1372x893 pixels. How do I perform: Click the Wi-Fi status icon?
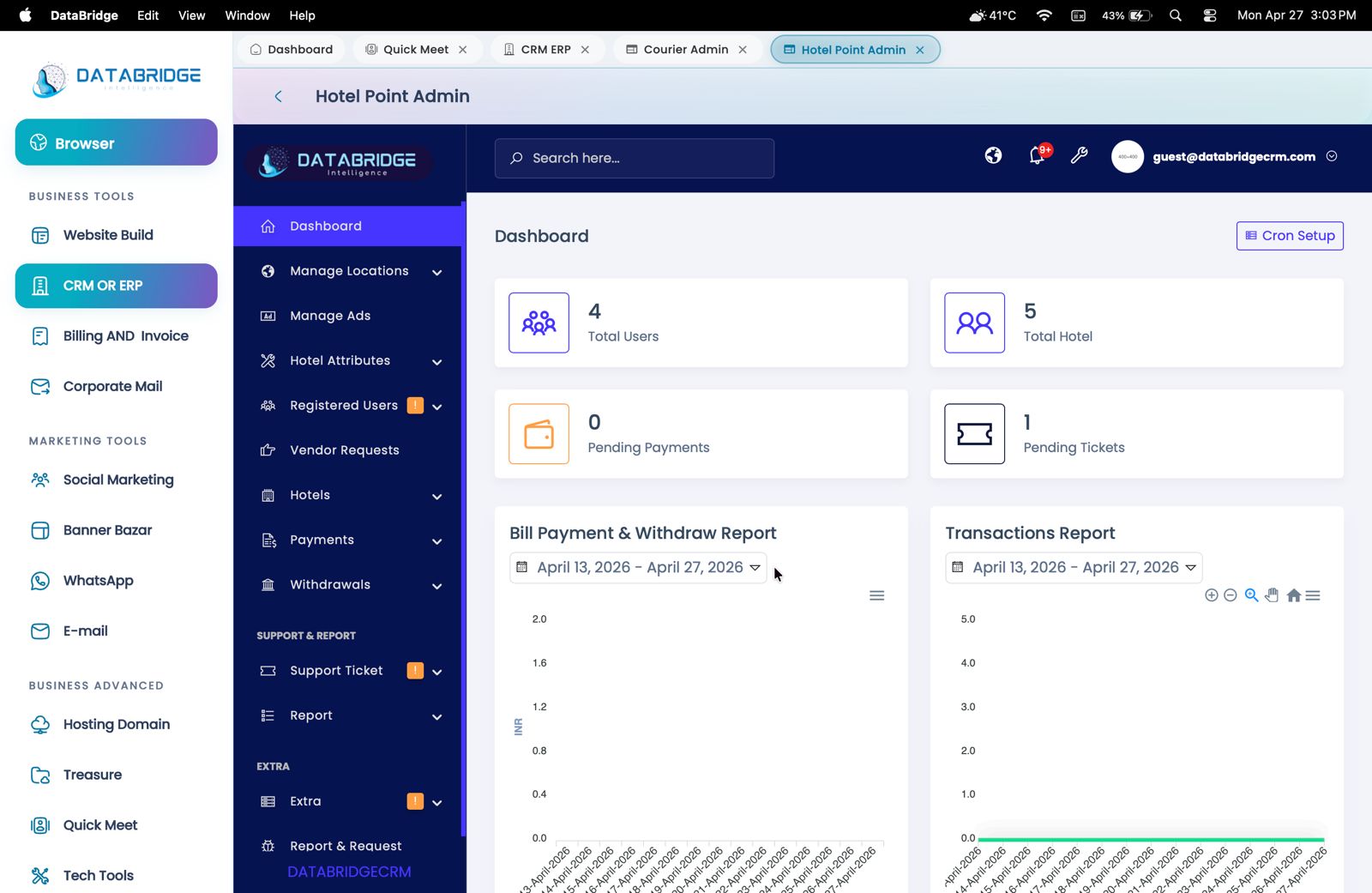(1044, 15)
